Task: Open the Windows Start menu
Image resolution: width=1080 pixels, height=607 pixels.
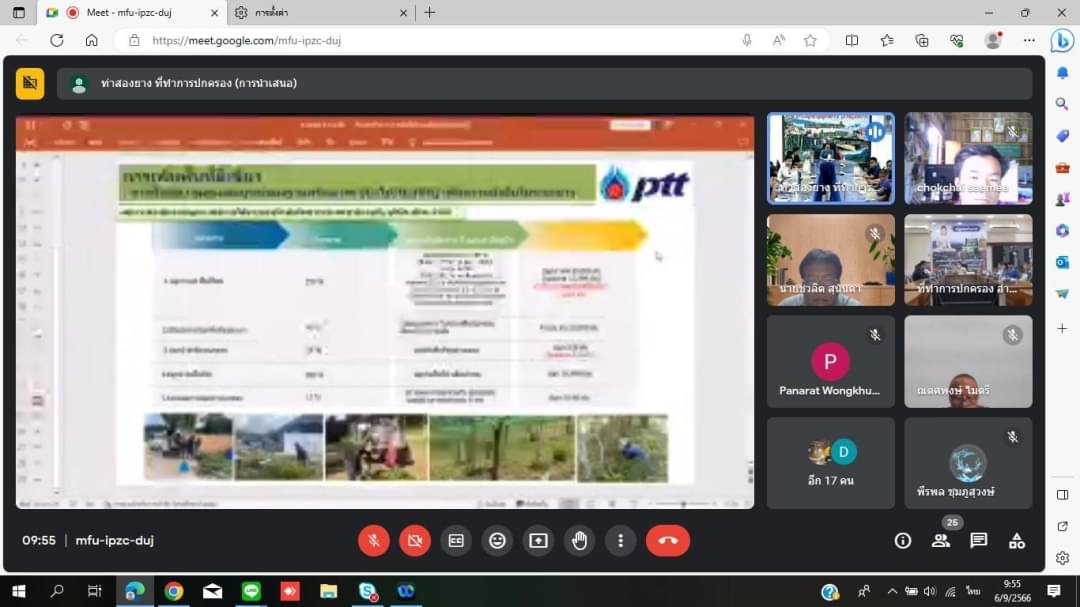Action: pyautogui.click(x=19, y=591)
